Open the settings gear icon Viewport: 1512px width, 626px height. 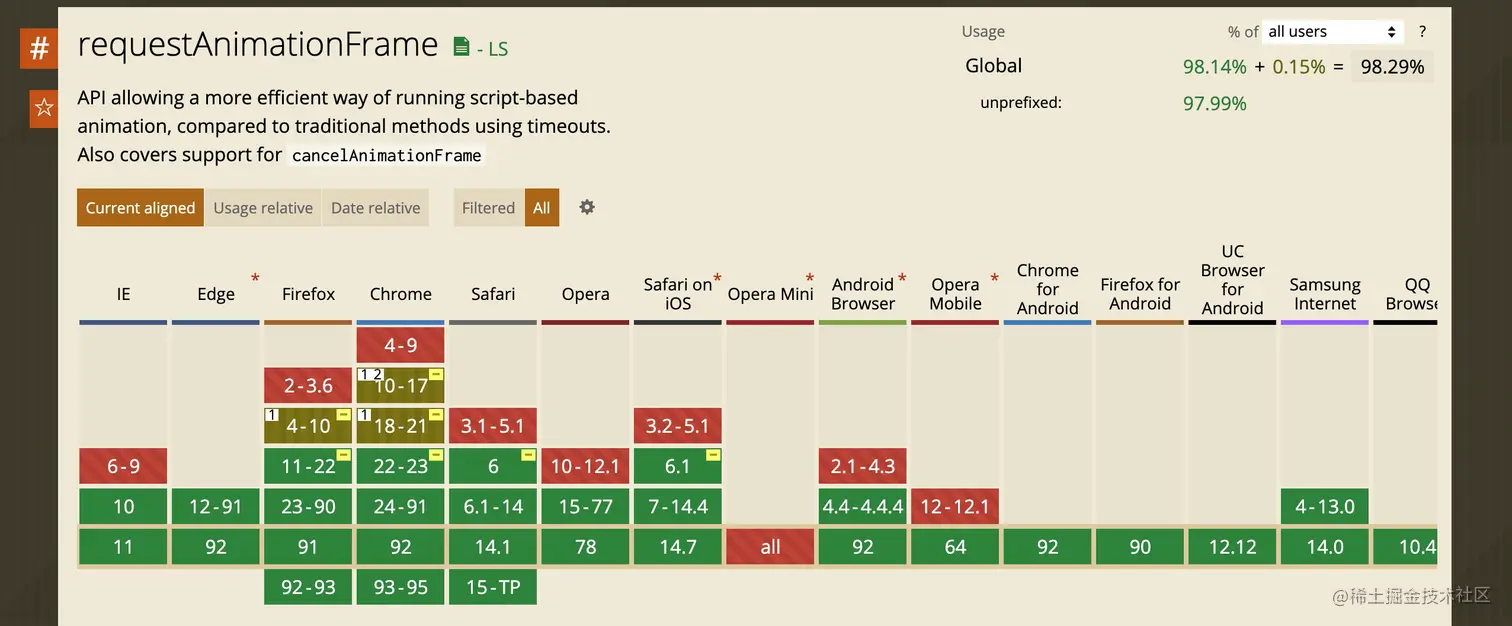pos(587,207)
